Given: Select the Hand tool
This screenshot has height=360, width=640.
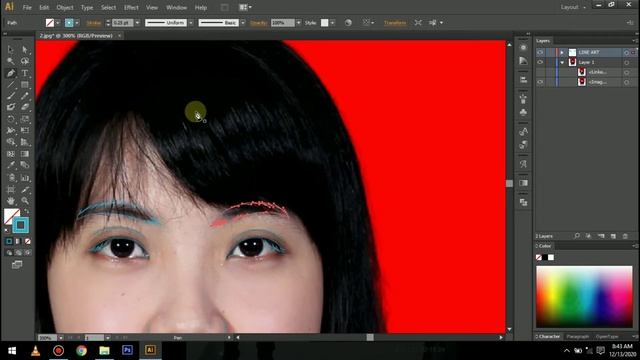Looking at the screenshot, I should pyautogui.click(x=11, y=201).
